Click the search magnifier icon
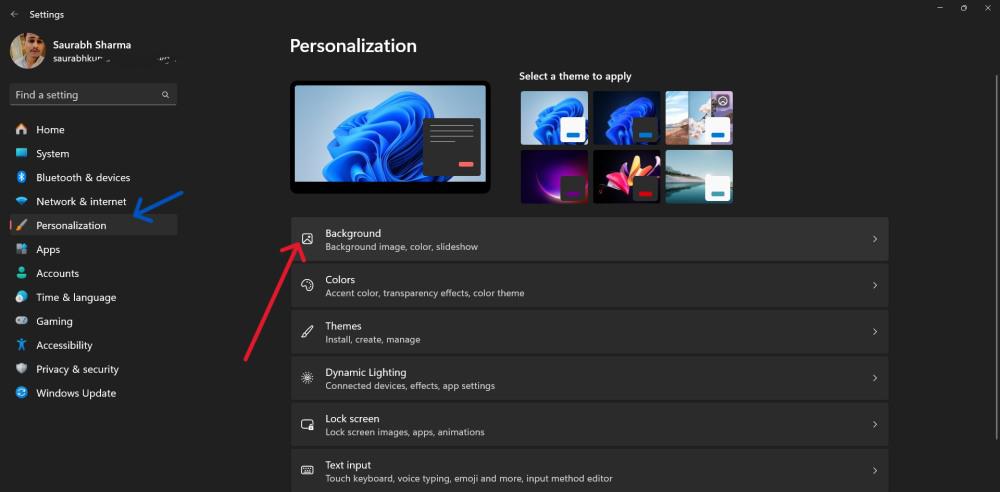The height and width of the screenshot is (492, 1000). pyautogui.click(x=165, y=94)
